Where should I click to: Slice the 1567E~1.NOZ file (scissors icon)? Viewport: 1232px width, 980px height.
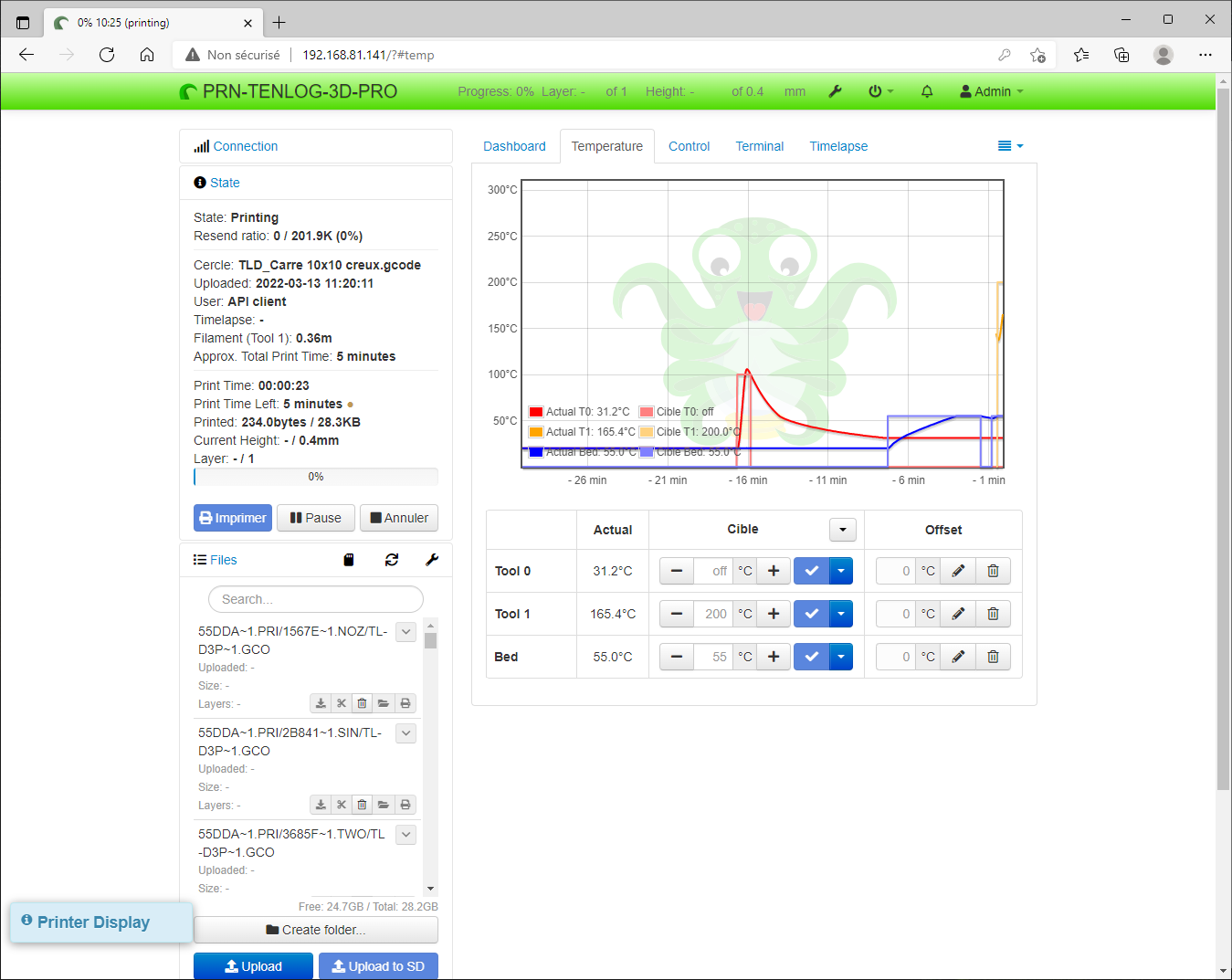(x=342, y=703)
